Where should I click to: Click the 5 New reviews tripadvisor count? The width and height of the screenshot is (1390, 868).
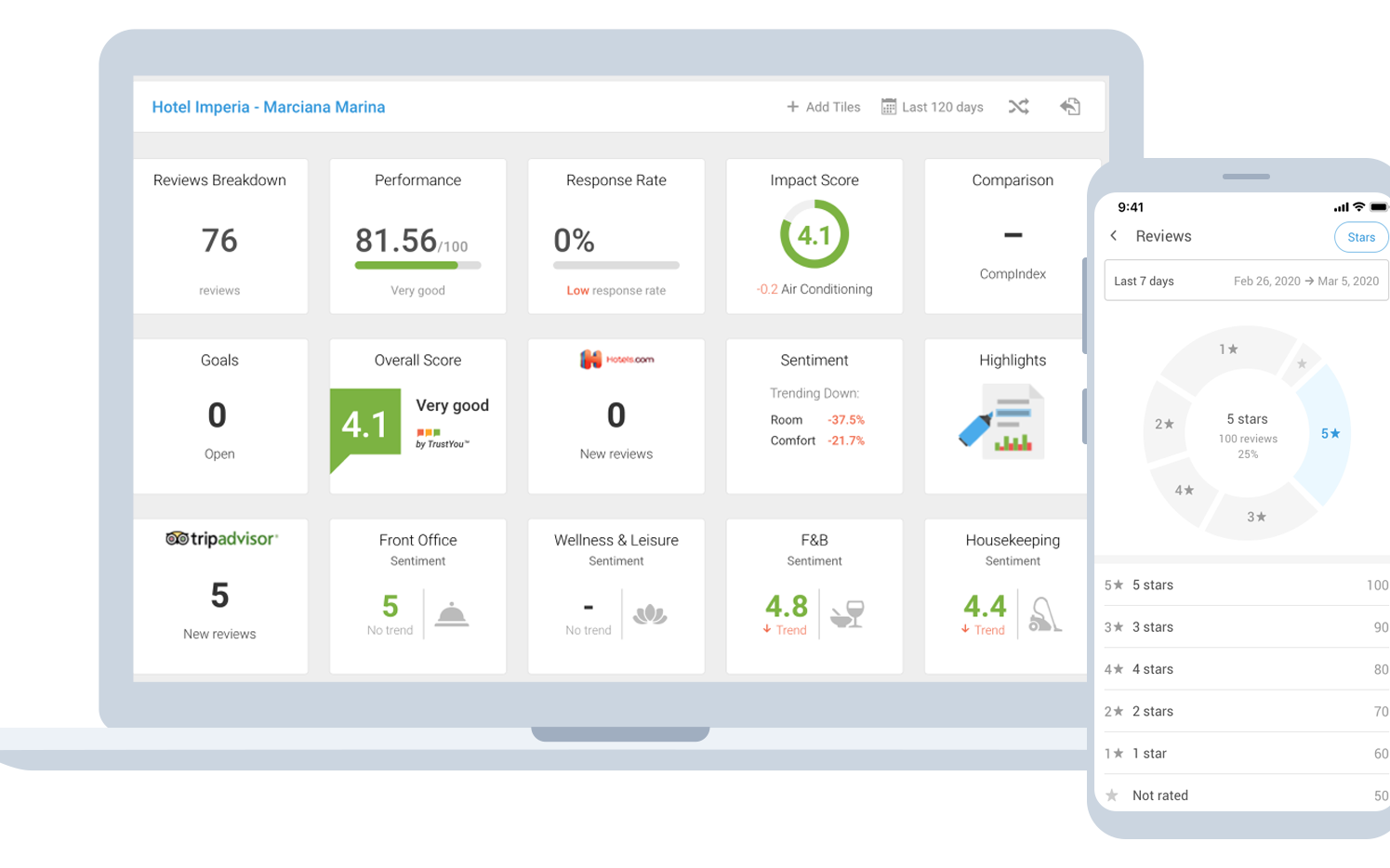219,596
